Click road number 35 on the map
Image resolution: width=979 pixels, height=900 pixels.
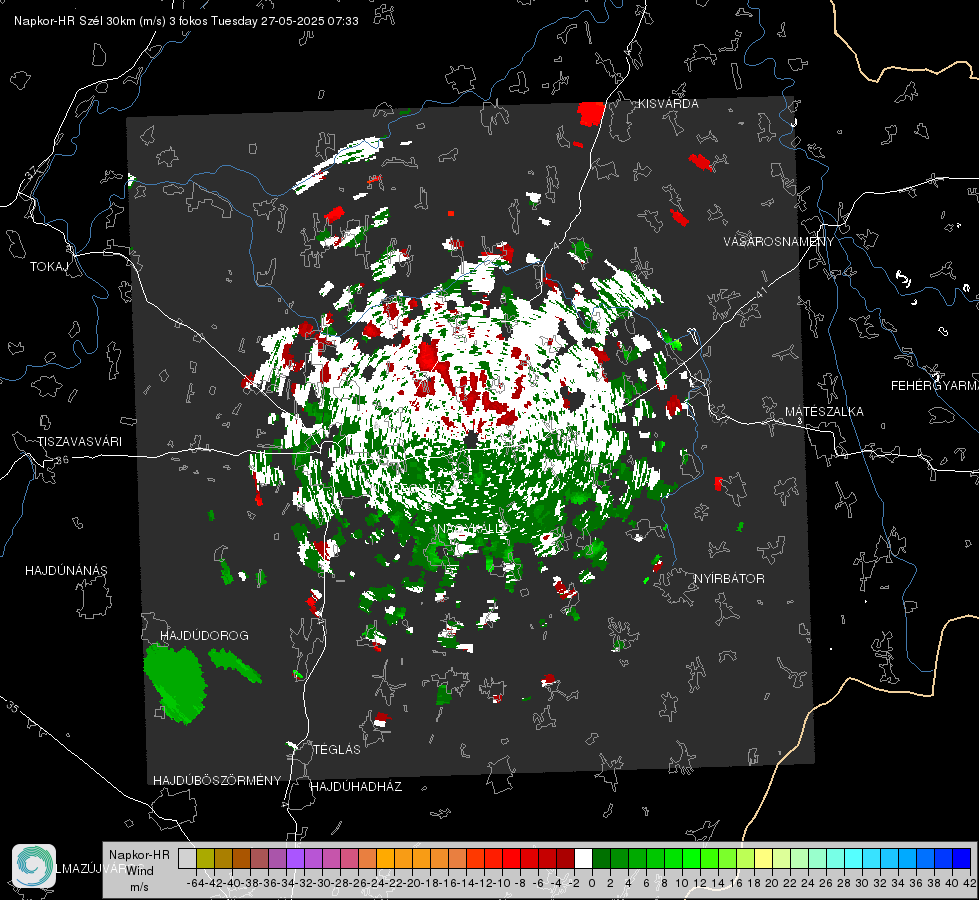(13, 706)
